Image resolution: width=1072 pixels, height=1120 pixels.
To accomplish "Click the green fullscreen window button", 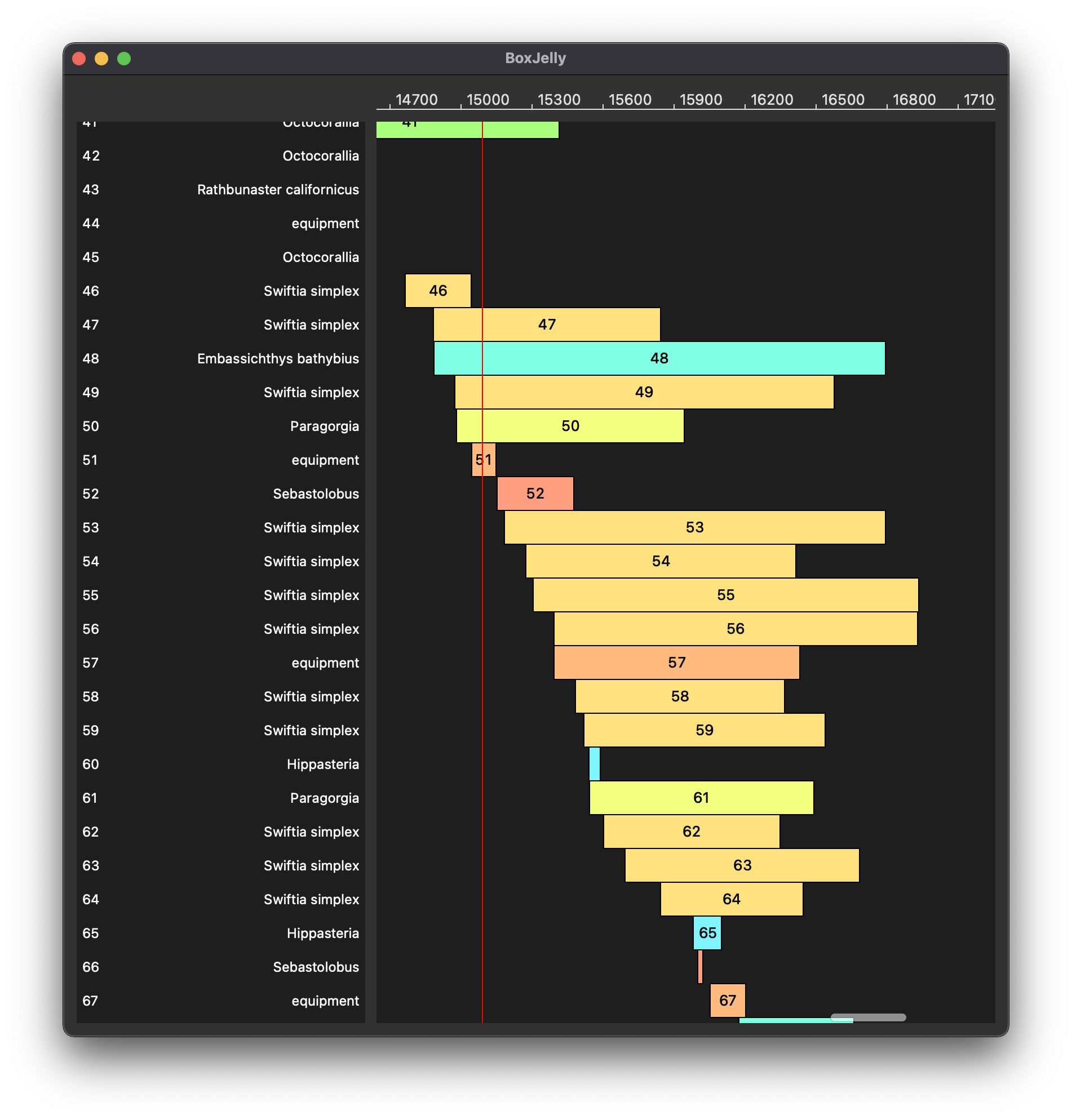I will [124, 59].
